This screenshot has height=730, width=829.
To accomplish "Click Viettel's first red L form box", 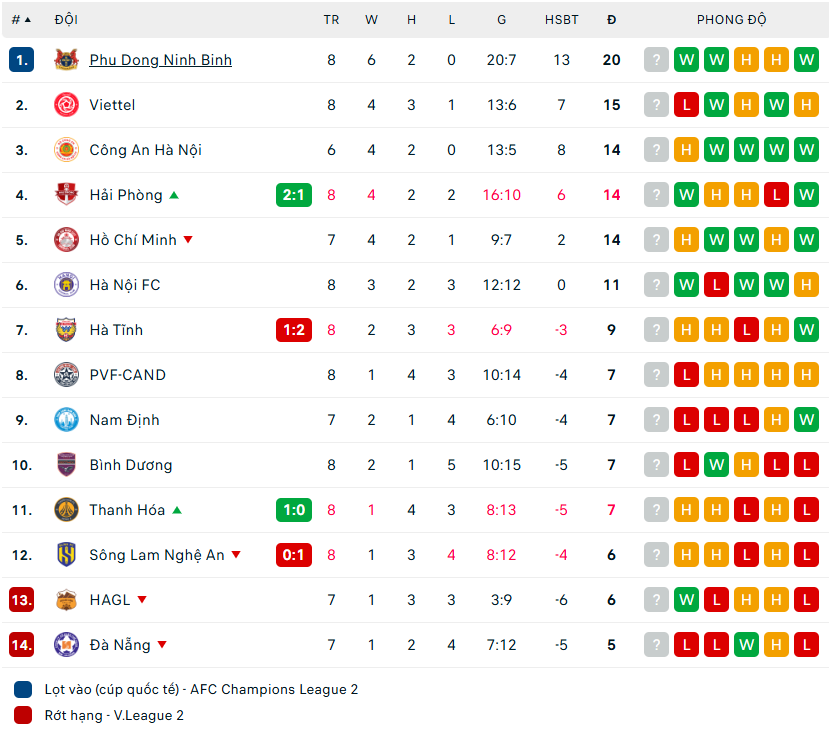I will tap(686, 105).
